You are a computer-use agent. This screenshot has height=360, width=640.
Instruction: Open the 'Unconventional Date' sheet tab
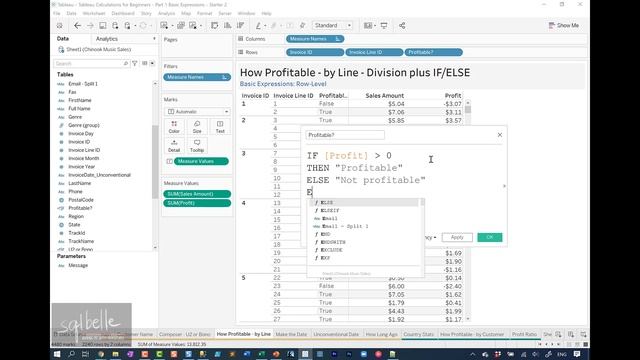coord(336,334)
